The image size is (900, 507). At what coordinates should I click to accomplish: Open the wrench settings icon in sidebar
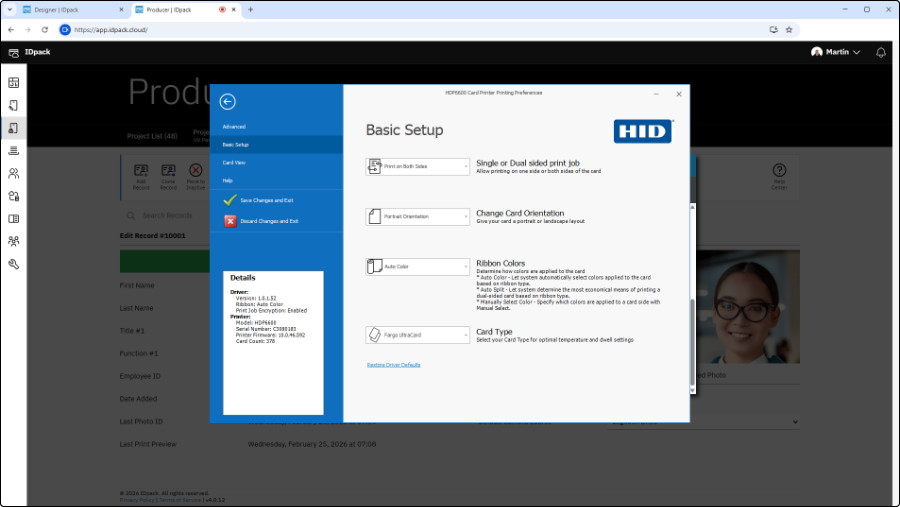(14, 264)
